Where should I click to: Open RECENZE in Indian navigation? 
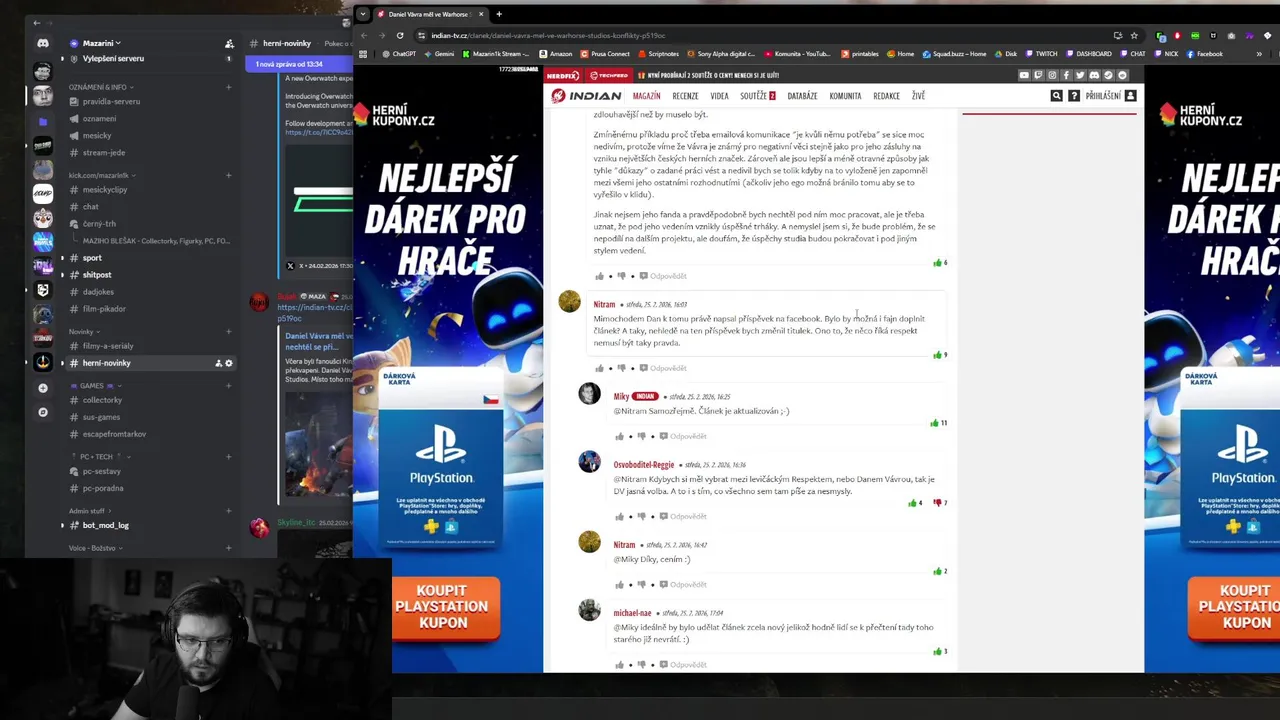click(685, 96)
